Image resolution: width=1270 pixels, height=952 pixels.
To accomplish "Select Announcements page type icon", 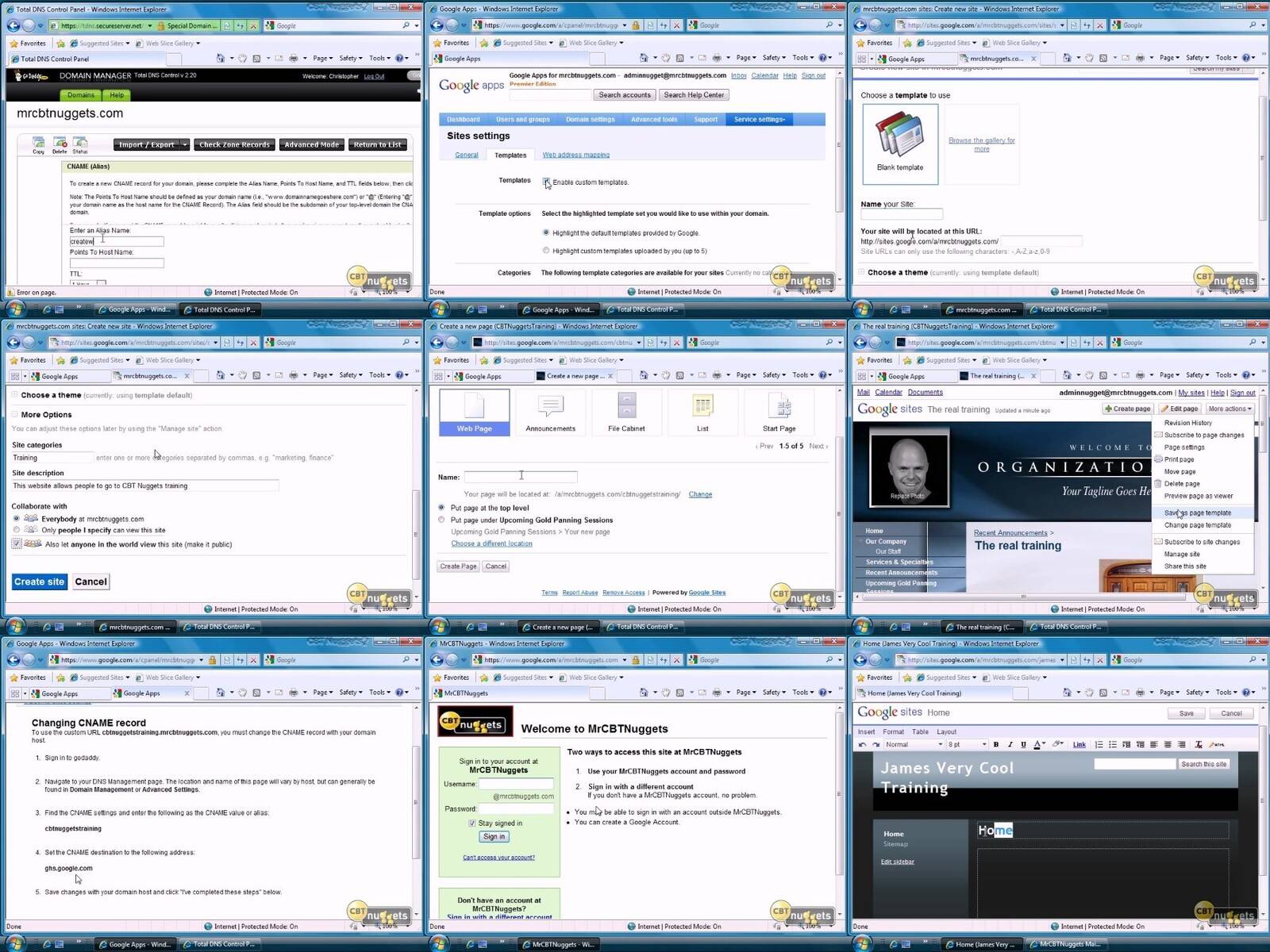I will click(x=550, y=412).
